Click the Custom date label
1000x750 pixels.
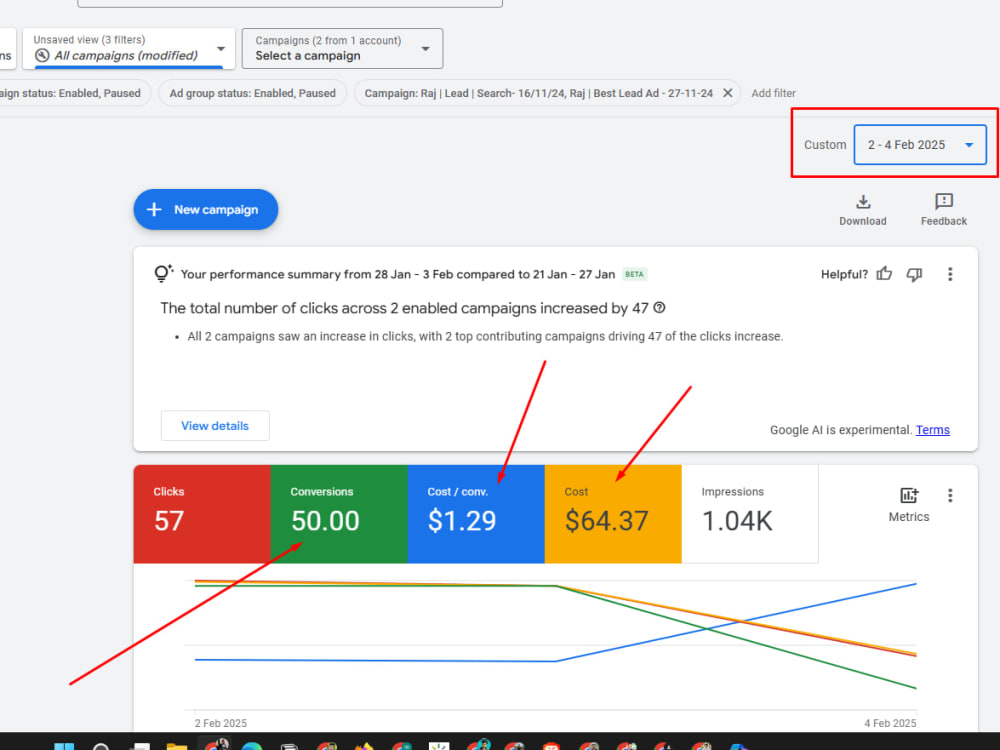click(x=825, y=145)
